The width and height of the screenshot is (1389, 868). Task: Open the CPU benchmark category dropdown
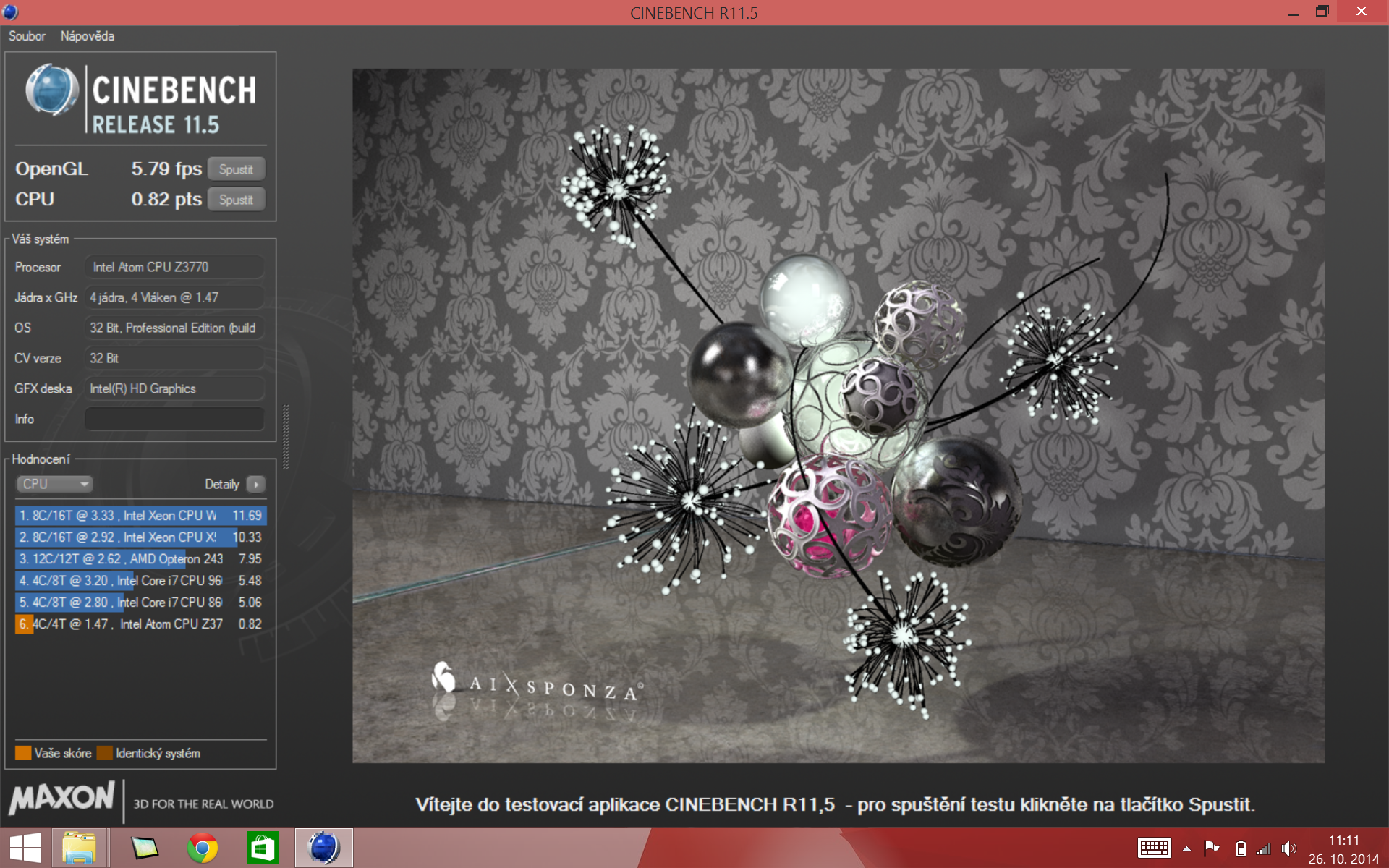click(x=54, y=483)
